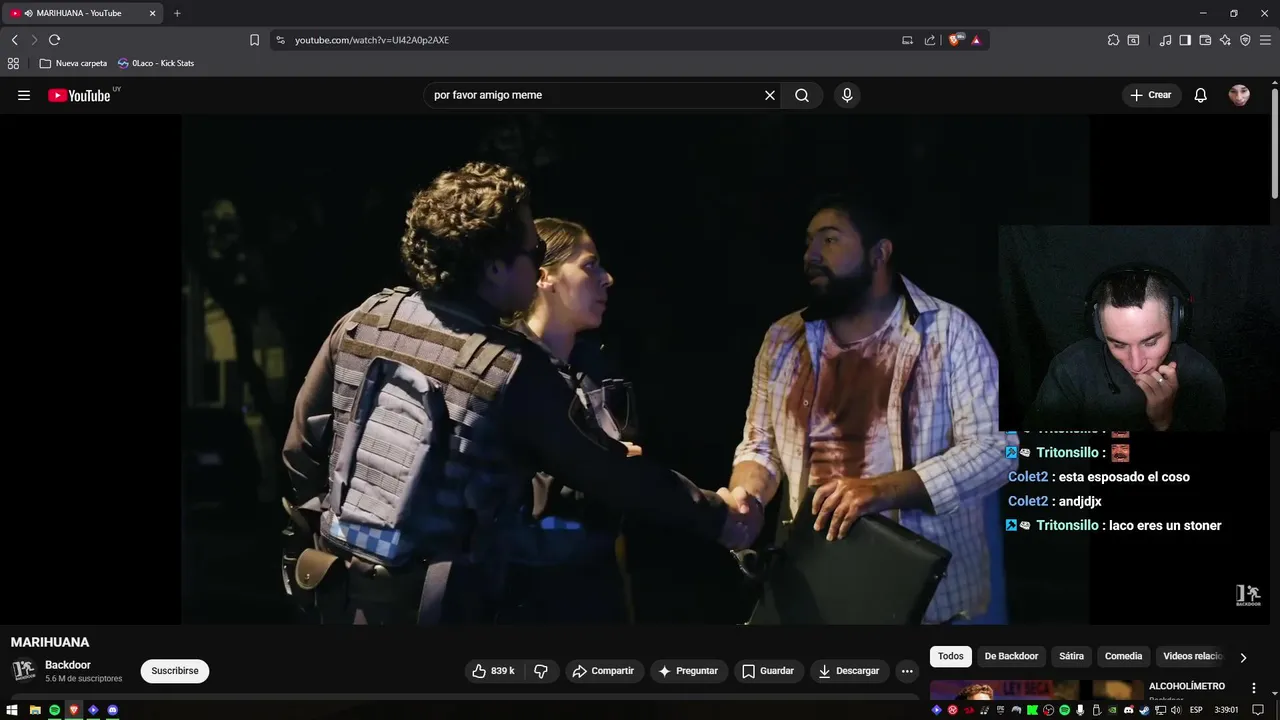
Task: Subscribe to Backdoor channel
Action: [x=175, y=671]
